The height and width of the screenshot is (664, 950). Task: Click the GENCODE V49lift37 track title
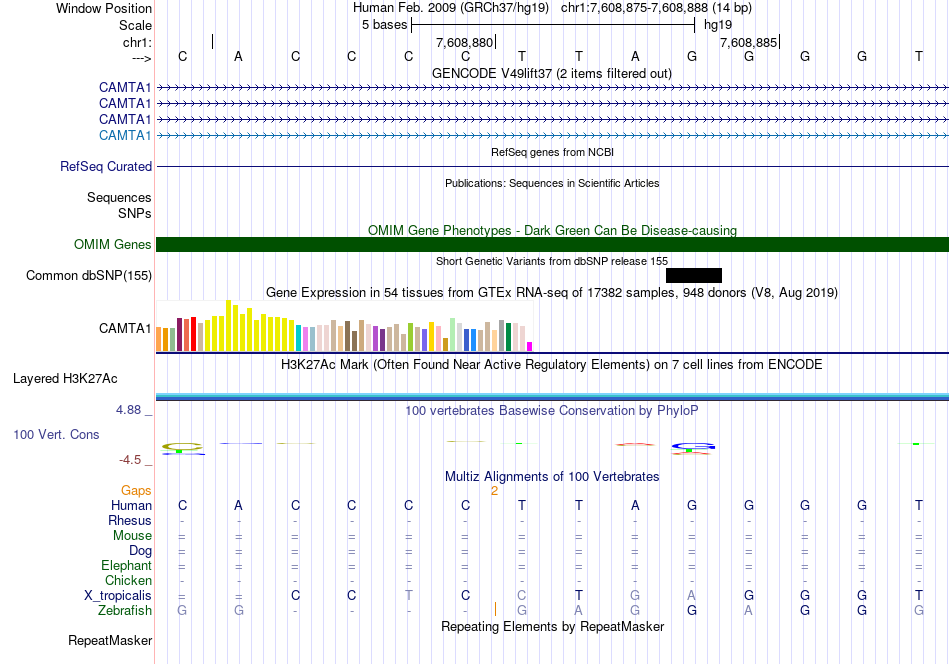click(552, 73)
